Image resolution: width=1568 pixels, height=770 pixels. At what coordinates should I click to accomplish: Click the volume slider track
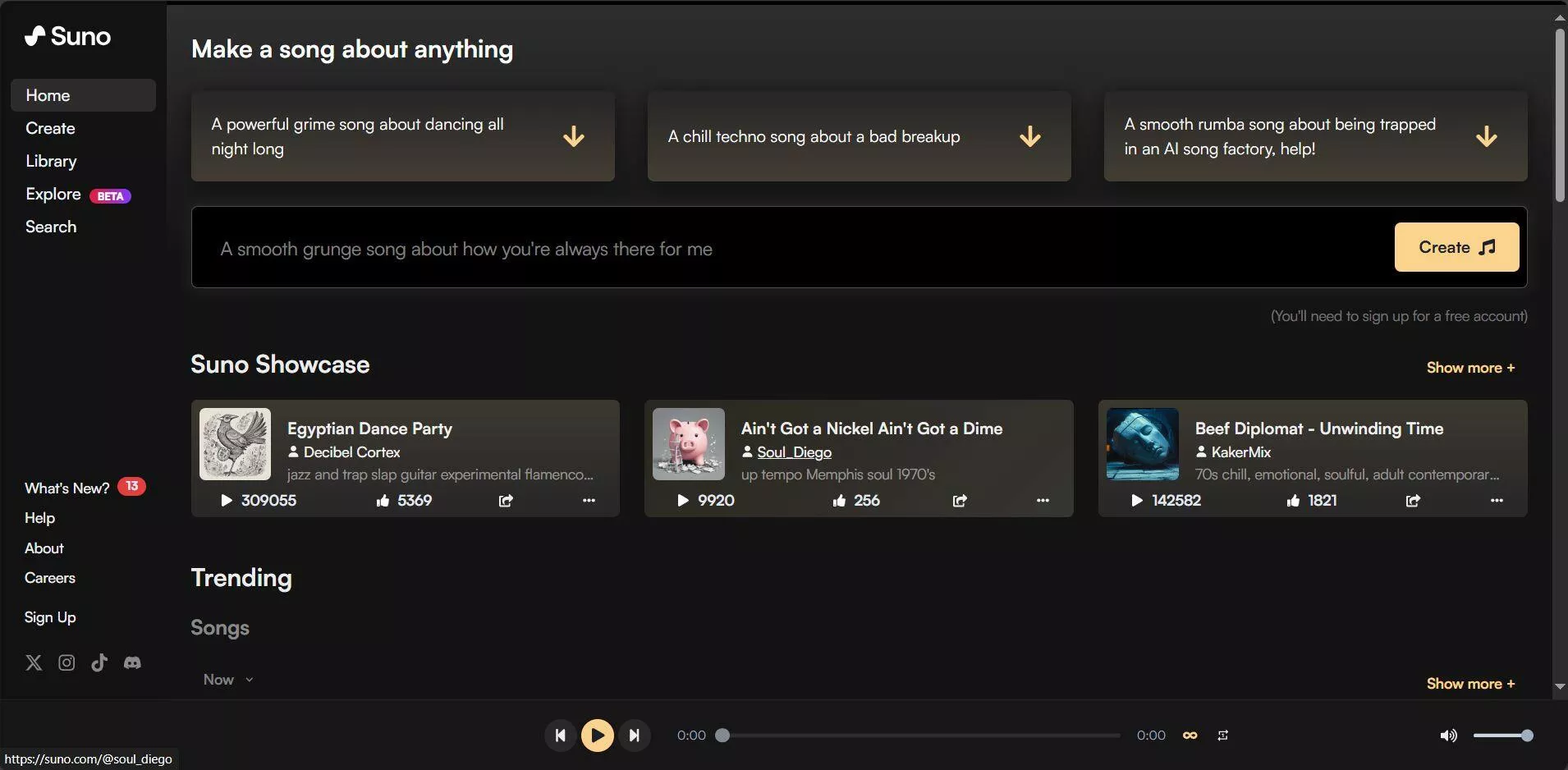(1502, 736)
